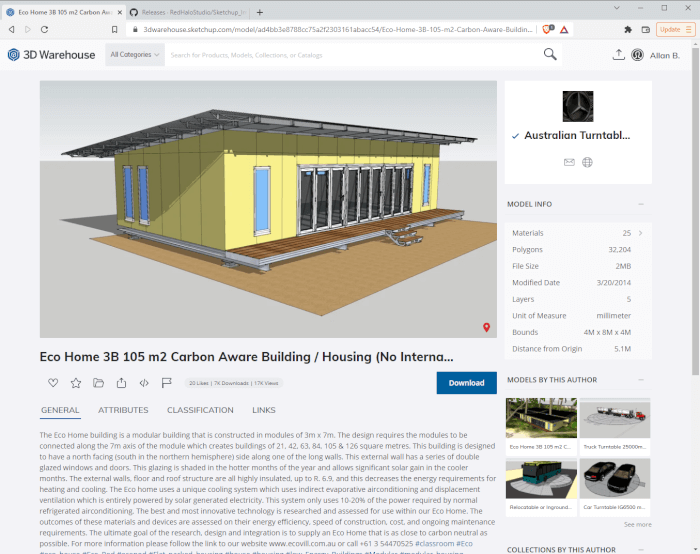Add model to folder collection icon
The width and height of the screenshot is (700, 554).
pos(98,383)
